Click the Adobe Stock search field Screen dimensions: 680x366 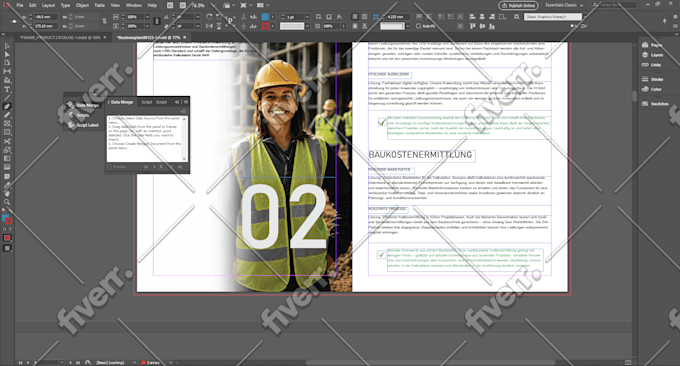tap(614, 5)
